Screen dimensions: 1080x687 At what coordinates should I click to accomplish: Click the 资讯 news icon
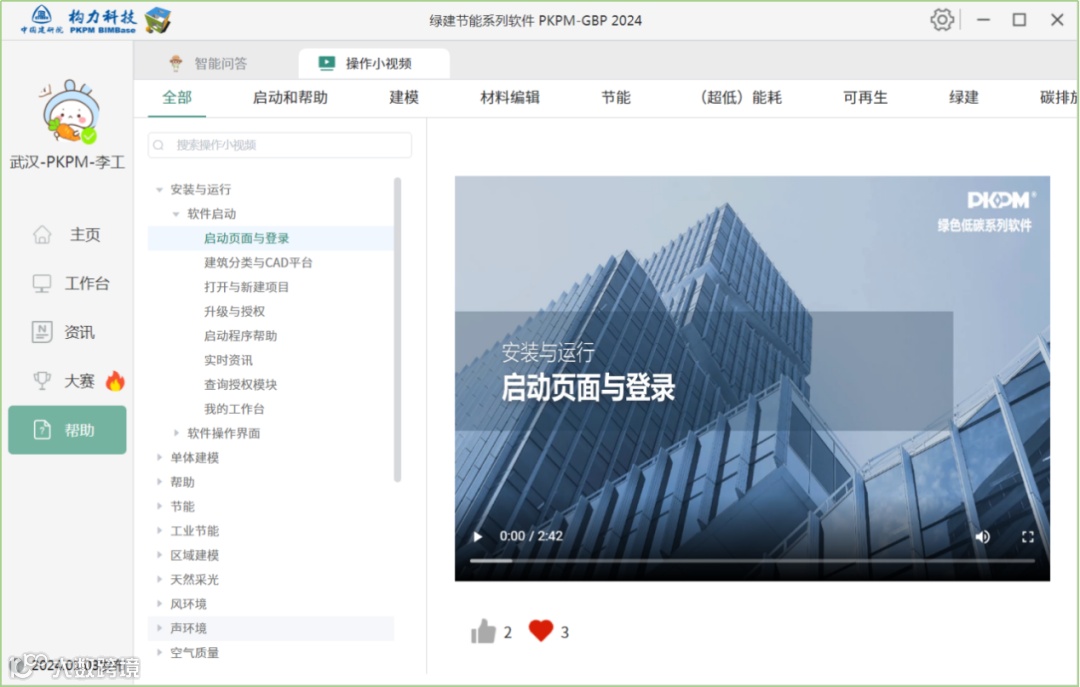click(x=42, y=332)
